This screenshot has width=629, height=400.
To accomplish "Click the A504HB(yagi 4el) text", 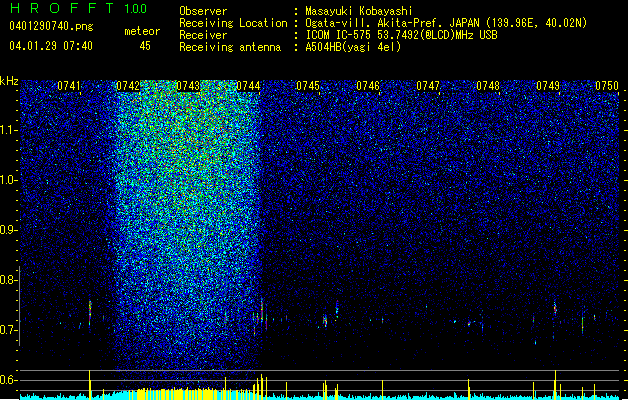I will pyautogui.click(x=353, y=47).
